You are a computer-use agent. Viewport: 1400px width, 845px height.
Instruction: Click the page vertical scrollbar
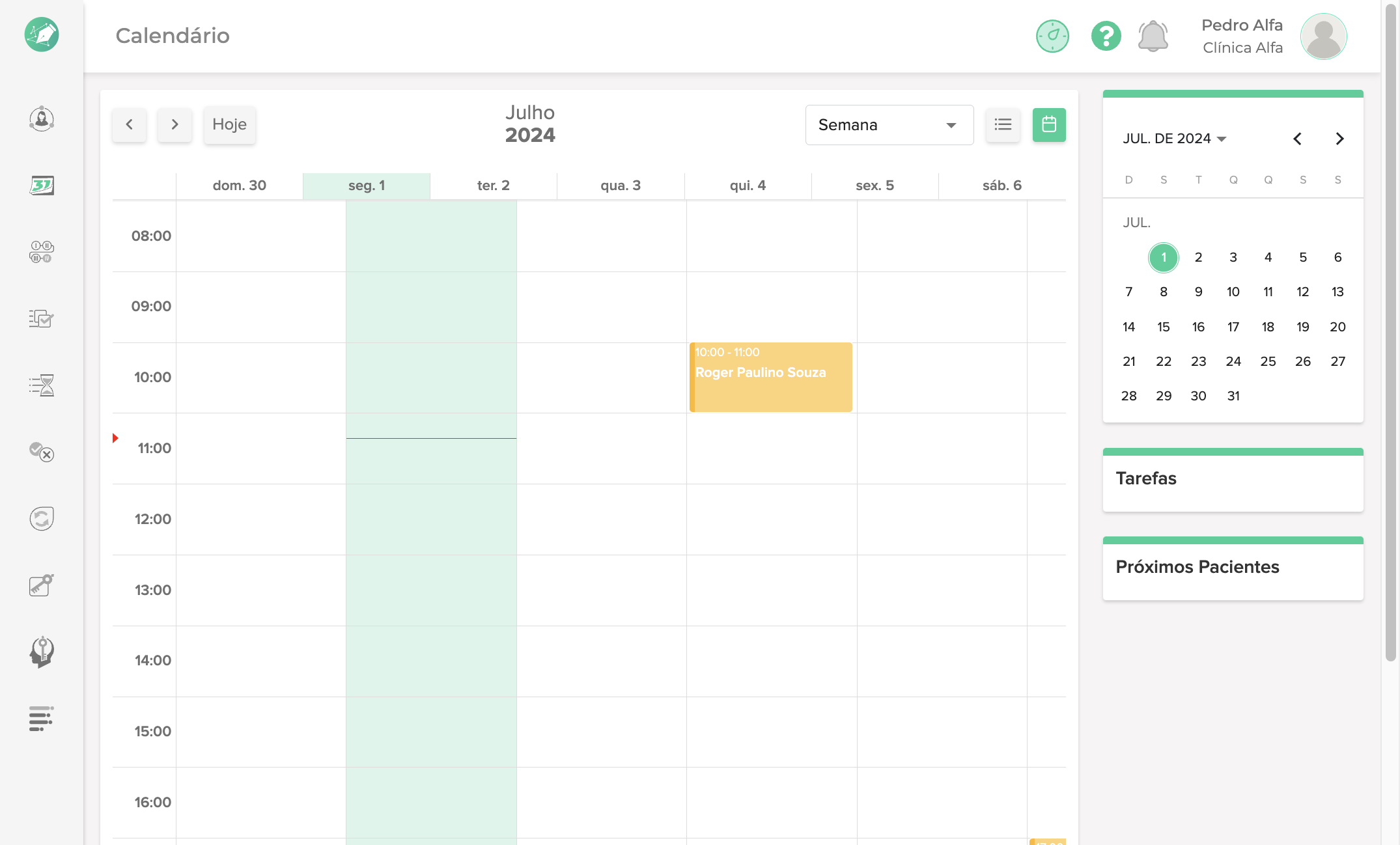point(1390,332)
